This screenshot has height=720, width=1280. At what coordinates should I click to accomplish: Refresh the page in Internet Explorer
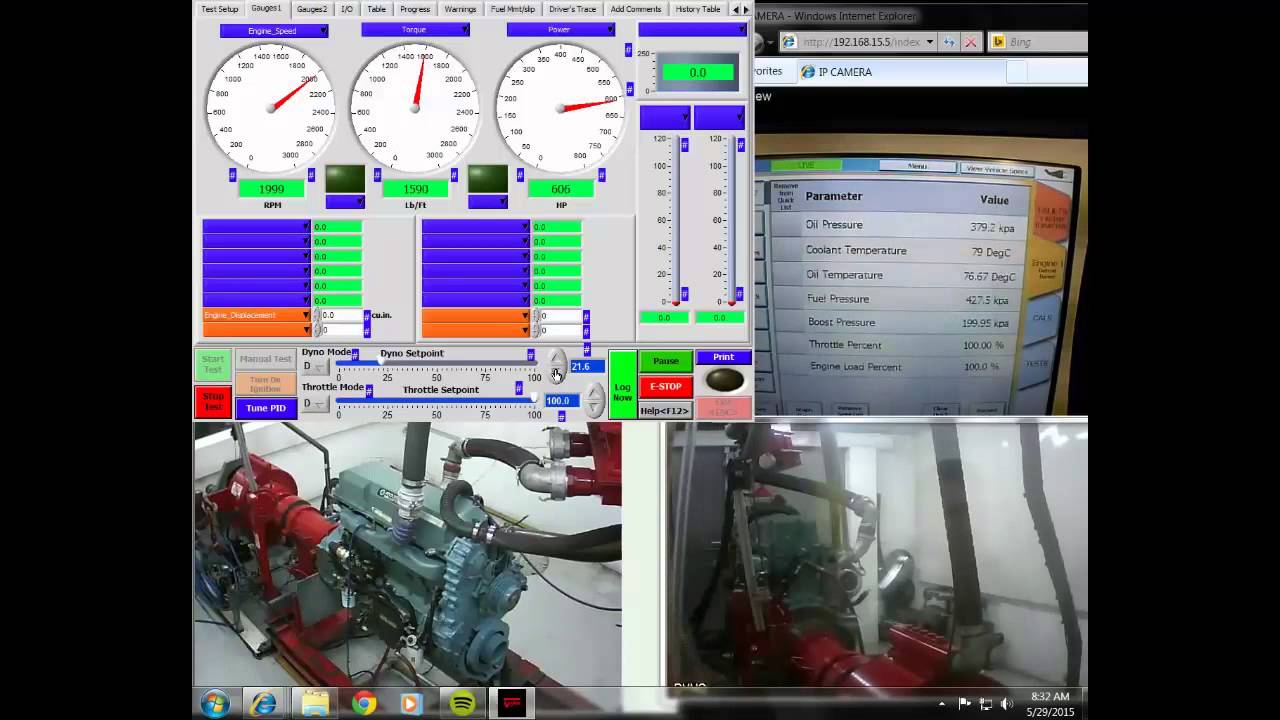click(949, 42)
